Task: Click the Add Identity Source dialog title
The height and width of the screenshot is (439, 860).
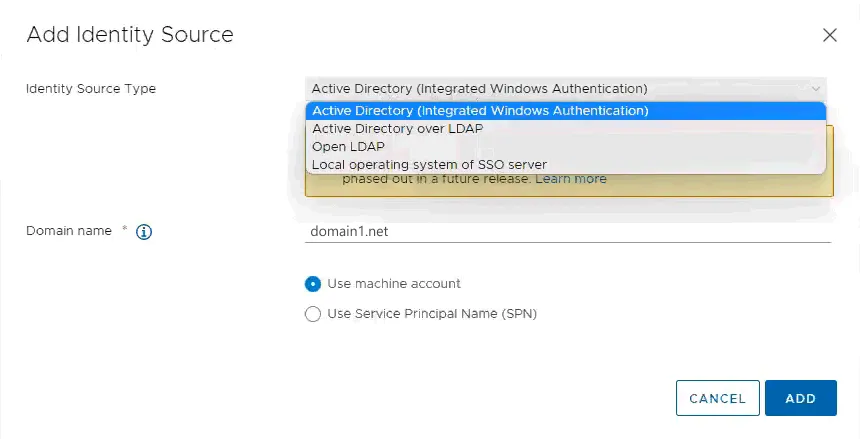Action: coord(130,35)
